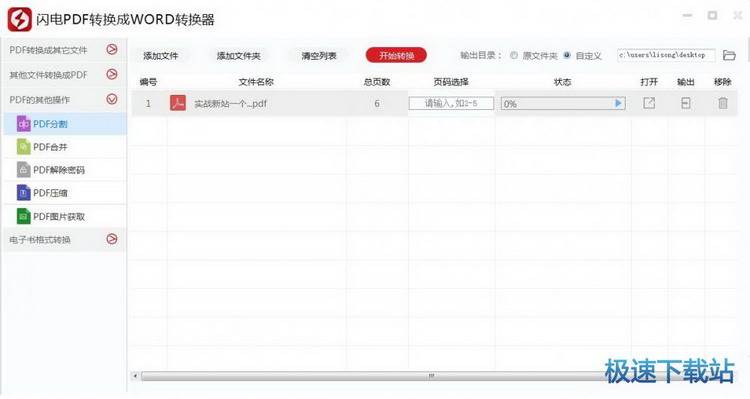Image resolution: width=750 pixels, height=399 pixels.
Task: Click the 编号 column header
Action: click(x=148, y=82)
